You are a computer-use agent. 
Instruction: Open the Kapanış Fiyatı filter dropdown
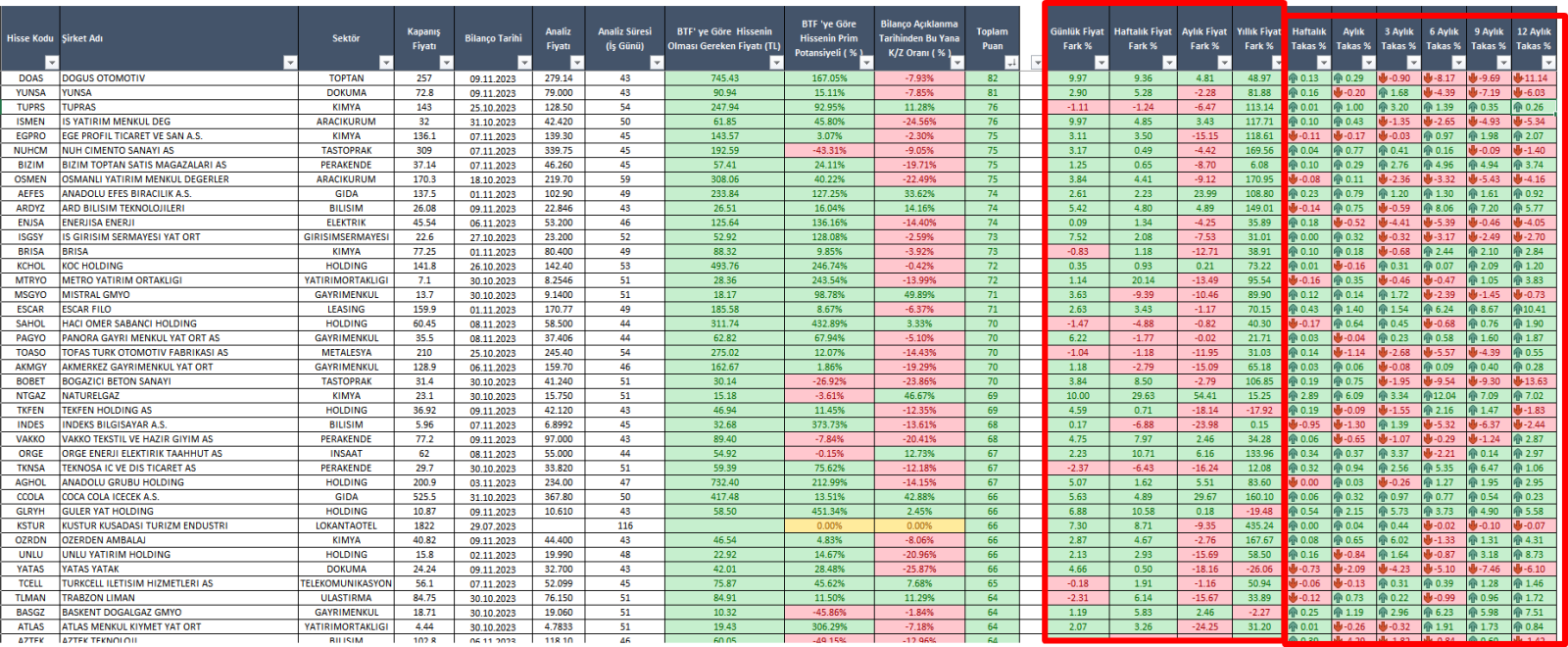pyautogui.click(x=447, y=63)
